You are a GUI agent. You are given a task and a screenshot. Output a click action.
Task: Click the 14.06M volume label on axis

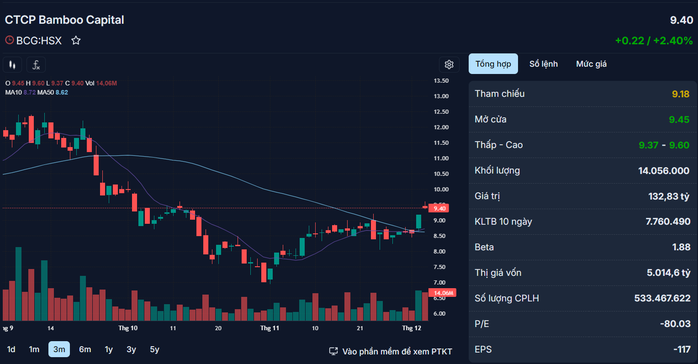(x=442, y=293)
